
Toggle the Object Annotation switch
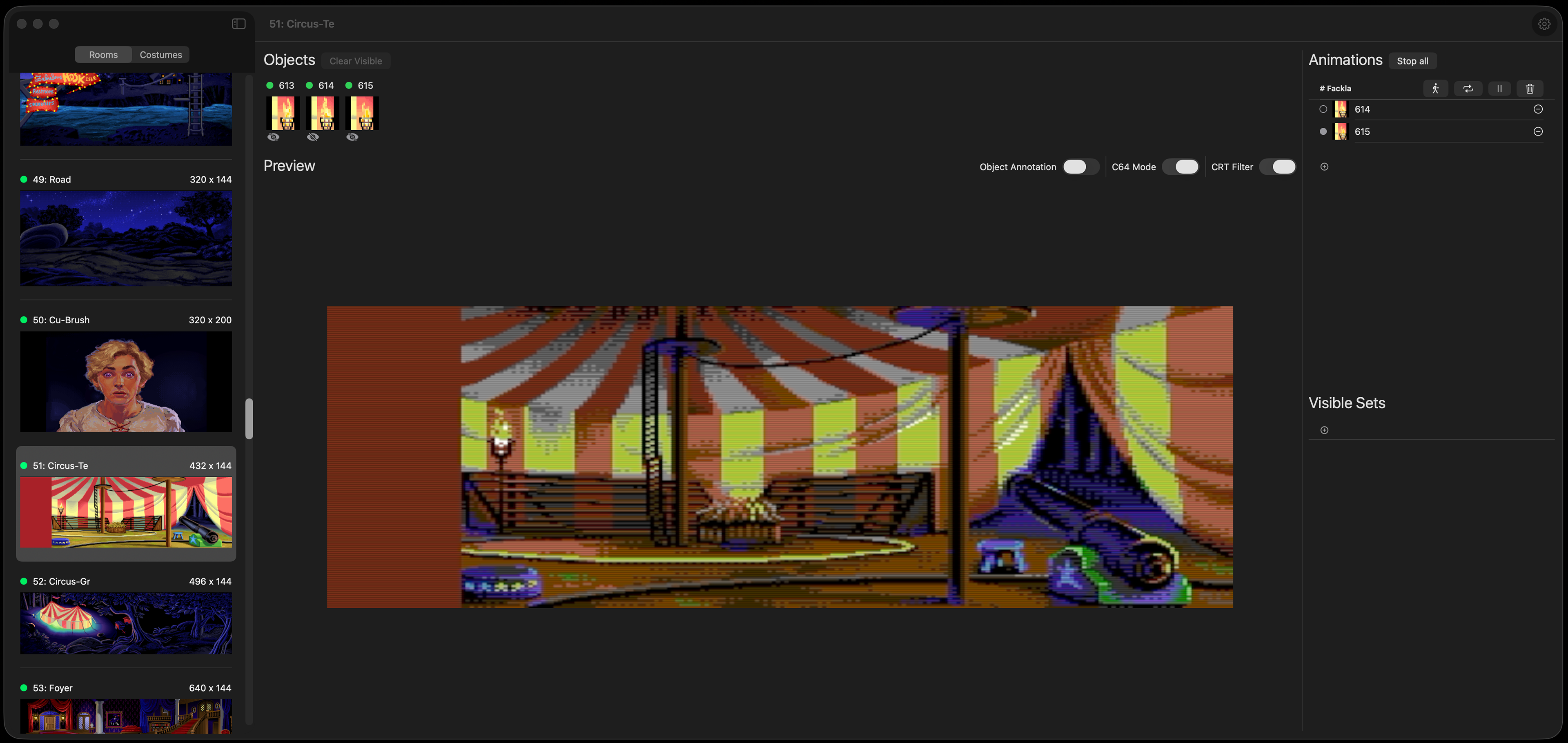[1080, 167]
